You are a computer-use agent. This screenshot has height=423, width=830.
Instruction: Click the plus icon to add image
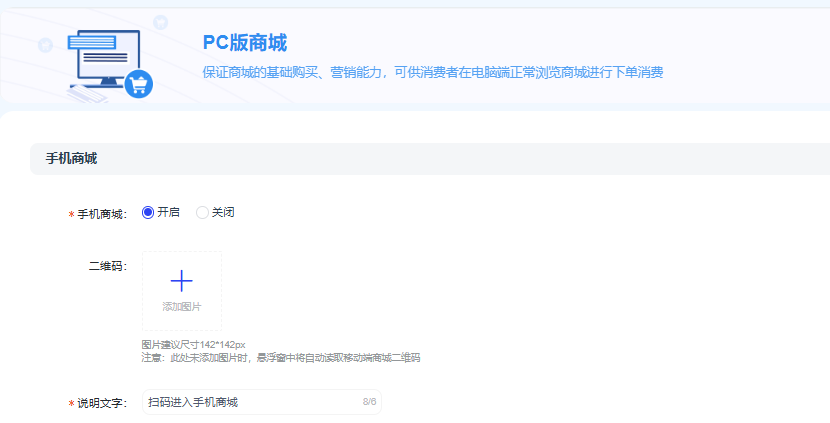click(181, 281)
